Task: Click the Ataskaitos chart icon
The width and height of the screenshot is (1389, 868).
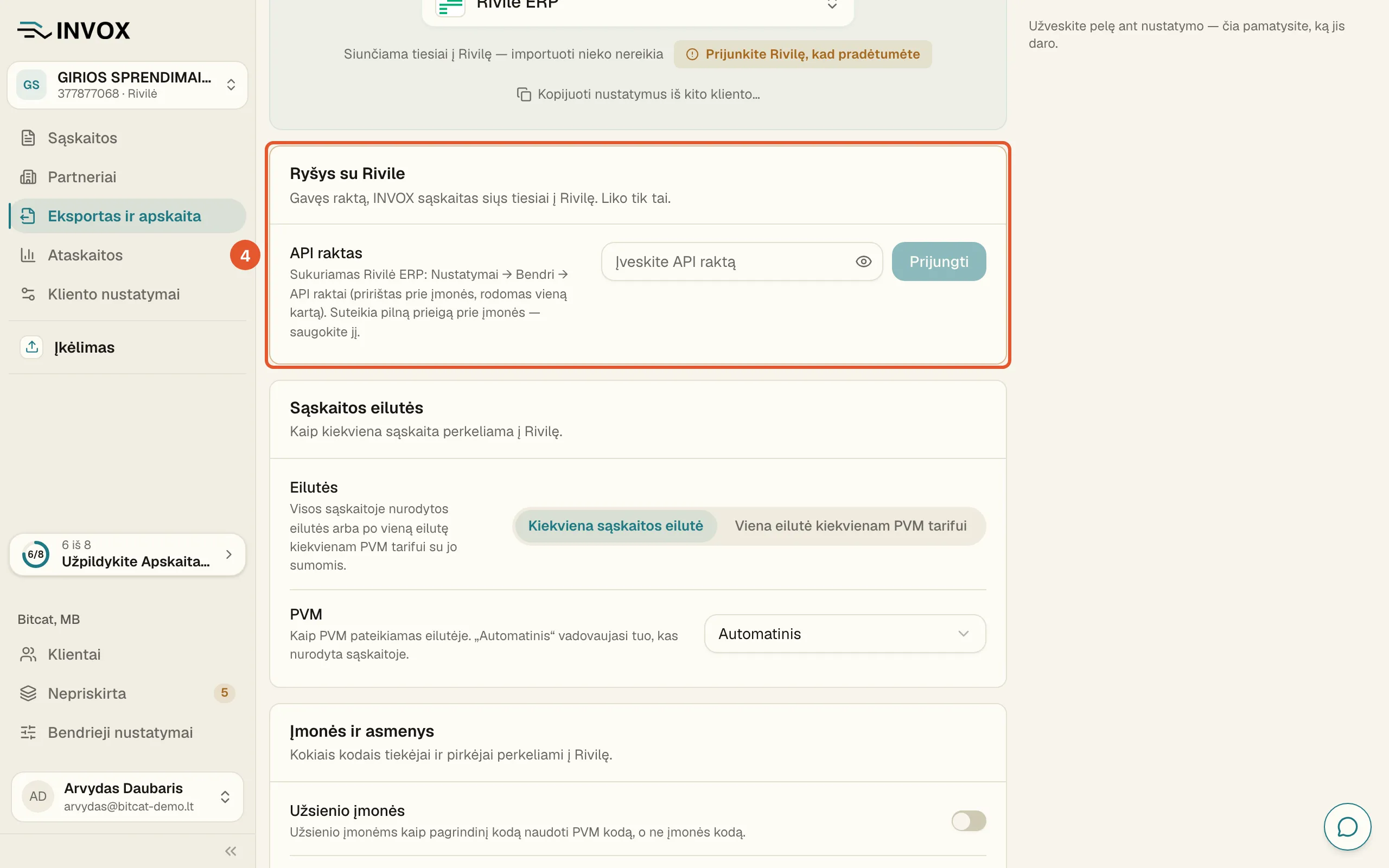Action: (x=28, y=255)
